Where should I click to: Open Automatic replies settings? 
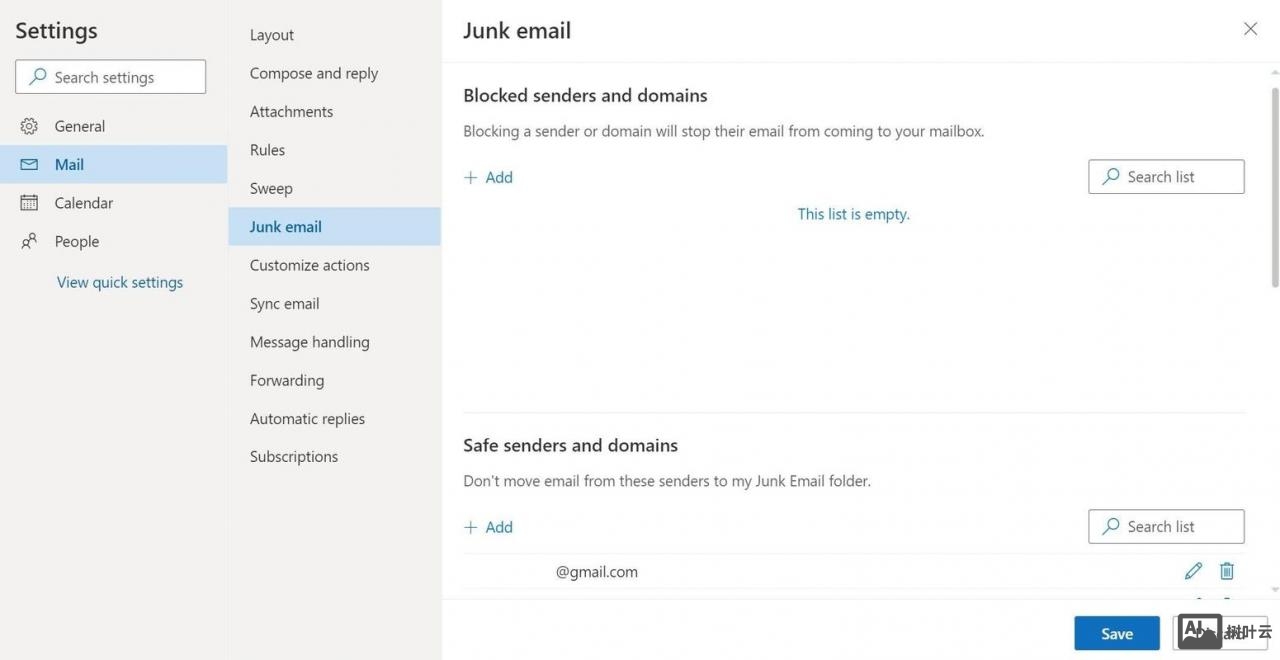click(307, 419)
